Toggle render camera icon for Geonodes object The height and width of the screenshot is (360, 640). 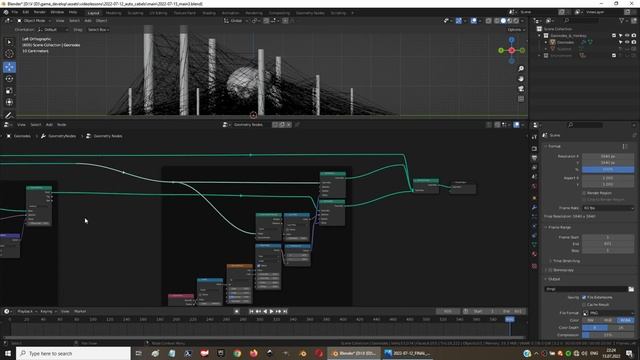[x=634, y=42]
